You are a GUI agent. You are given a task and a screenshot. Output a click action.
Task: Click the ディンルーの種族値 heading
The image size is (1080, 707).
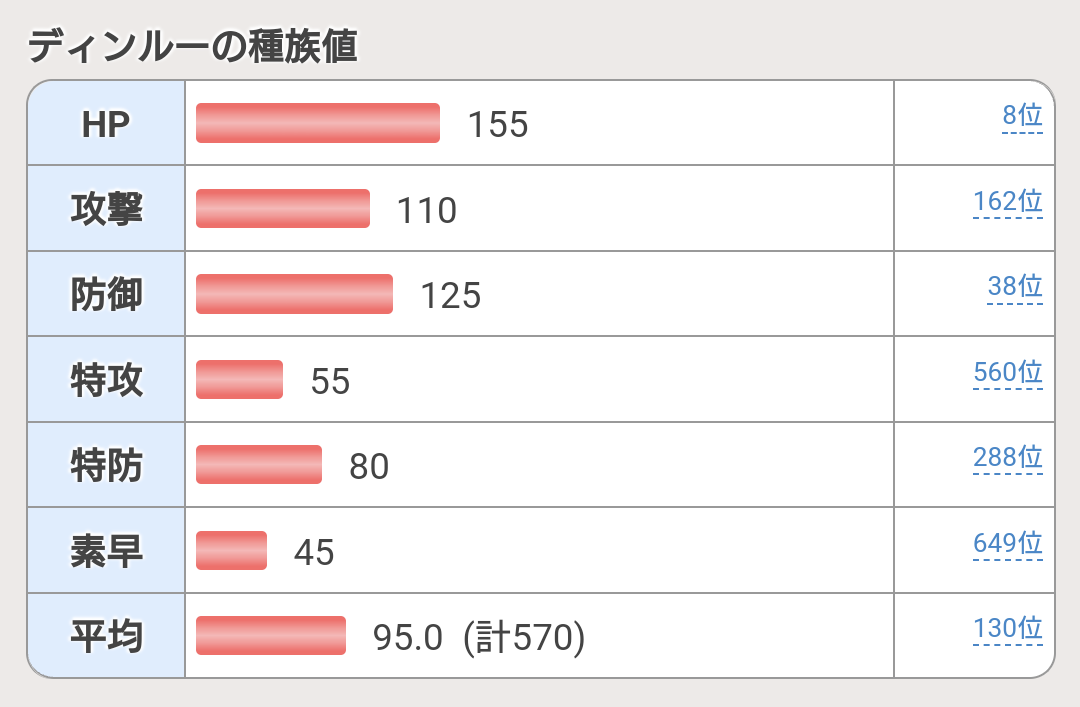pos(192,46)
